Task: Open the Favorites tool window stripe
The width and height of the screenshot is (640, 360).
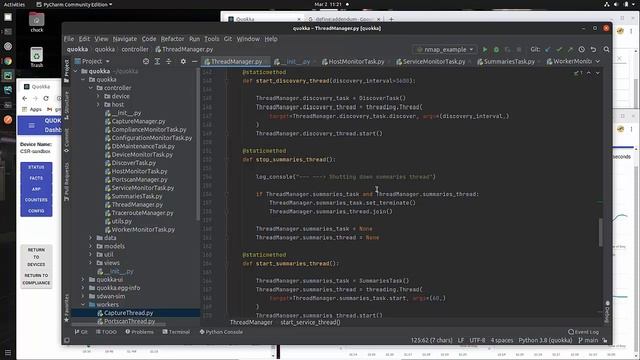Action: [x=67, y=308]
